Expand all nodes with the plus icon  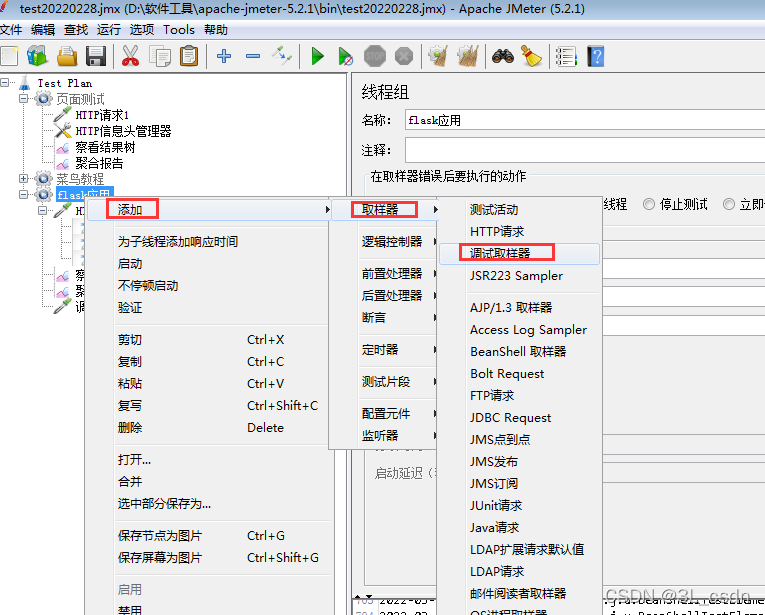(x=224, y=56)
